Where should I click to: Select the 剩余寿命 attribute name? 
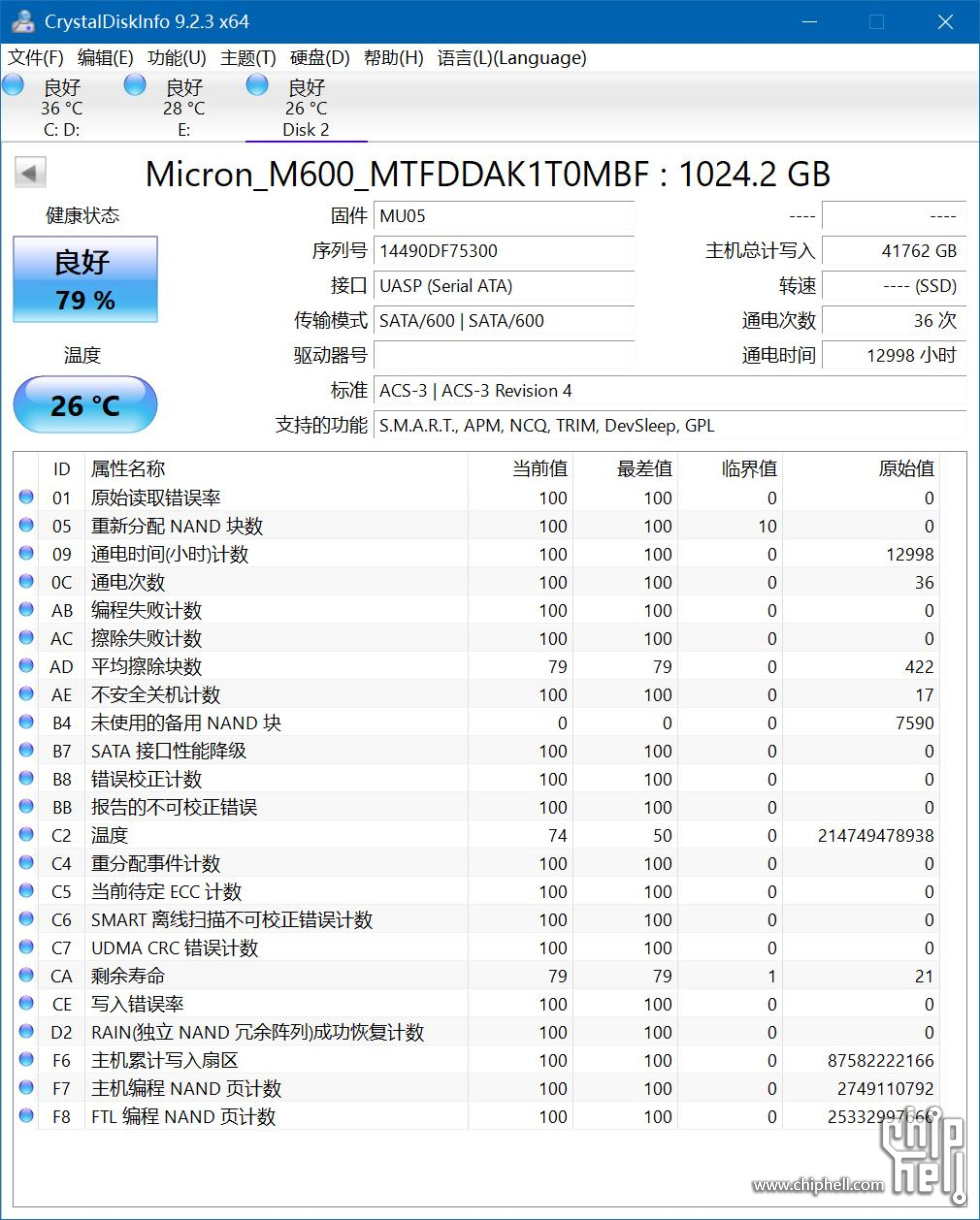[128, 976]
